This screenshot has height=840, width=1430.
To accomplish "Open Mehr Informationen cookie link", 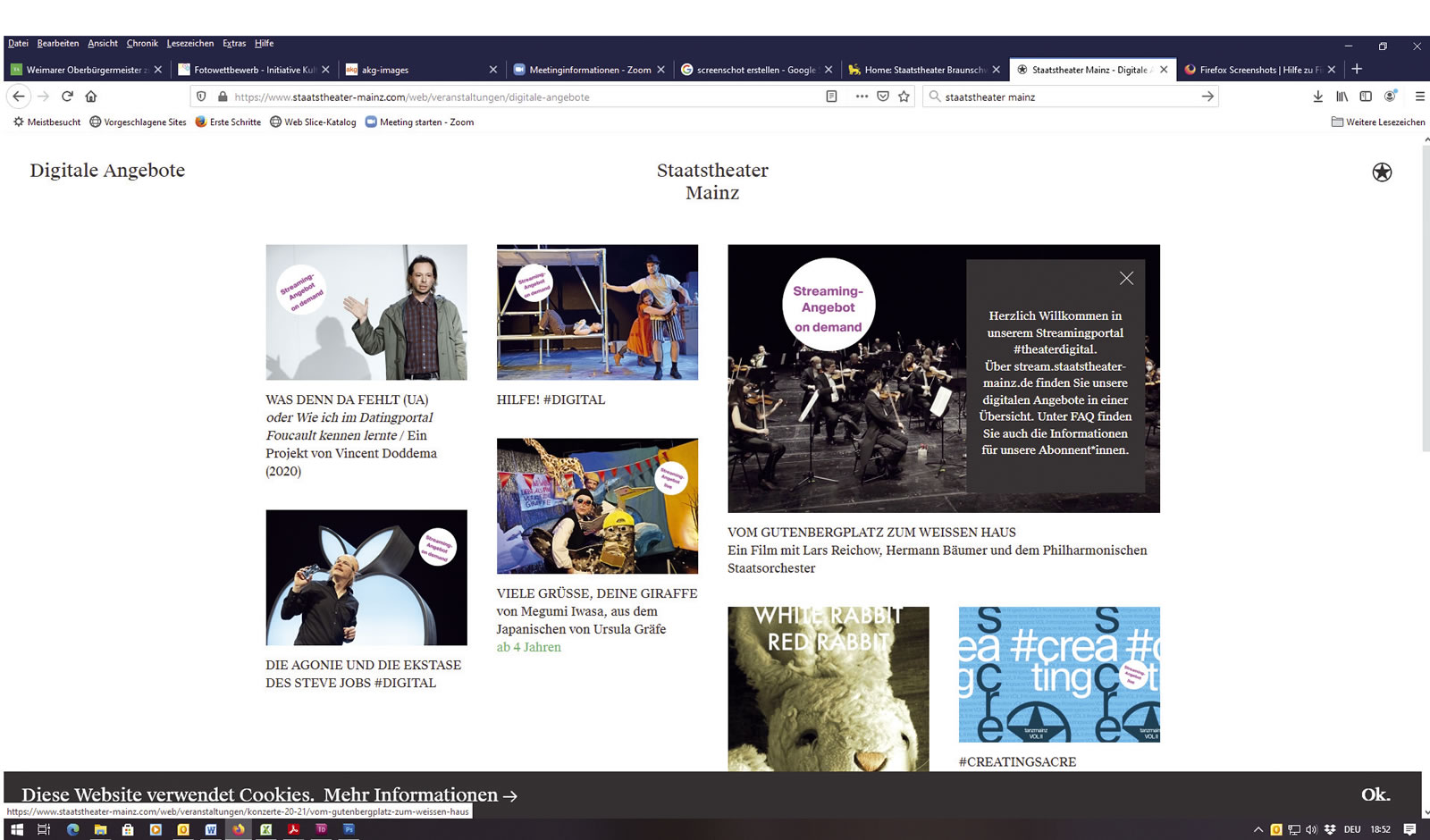I will click(420, 795).
